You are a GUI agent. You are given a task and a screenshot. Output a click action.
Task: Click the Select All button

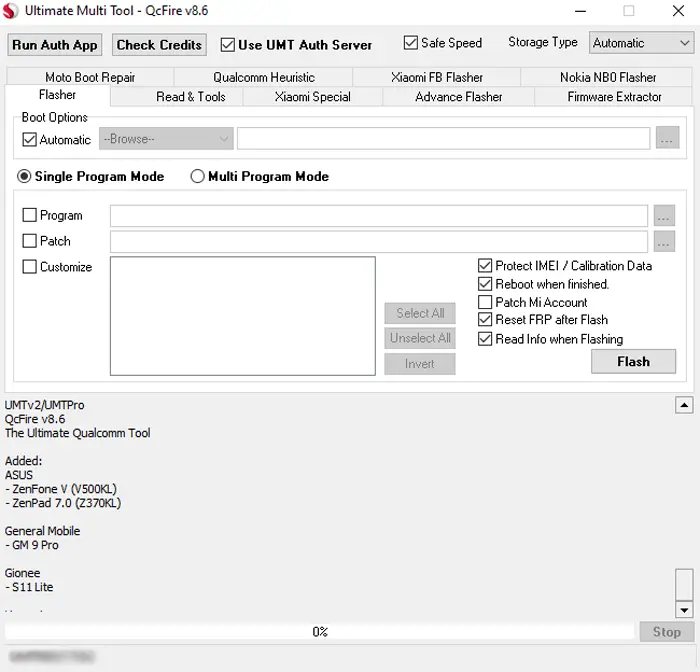click(x=420, y=313)
